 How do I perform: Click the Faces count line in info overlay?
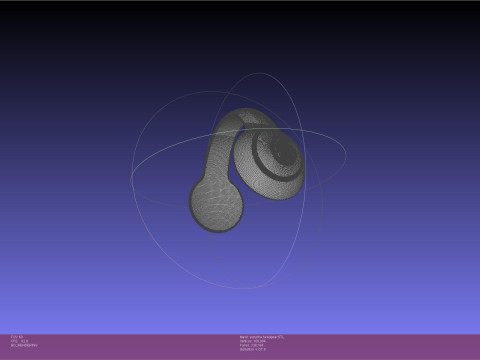251,345
